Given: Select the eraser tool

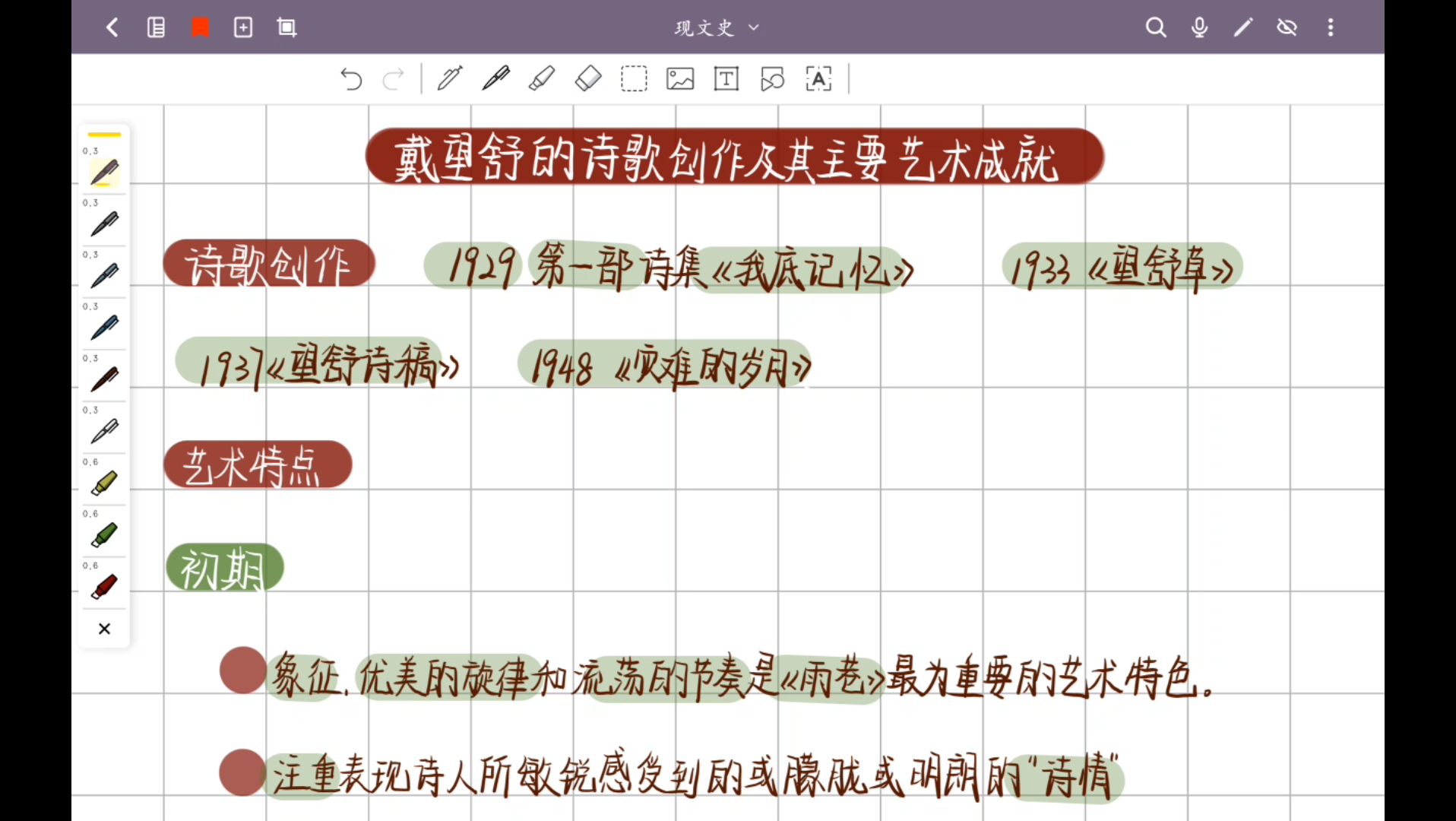Looking at the screenshot, I should [588, 79].
